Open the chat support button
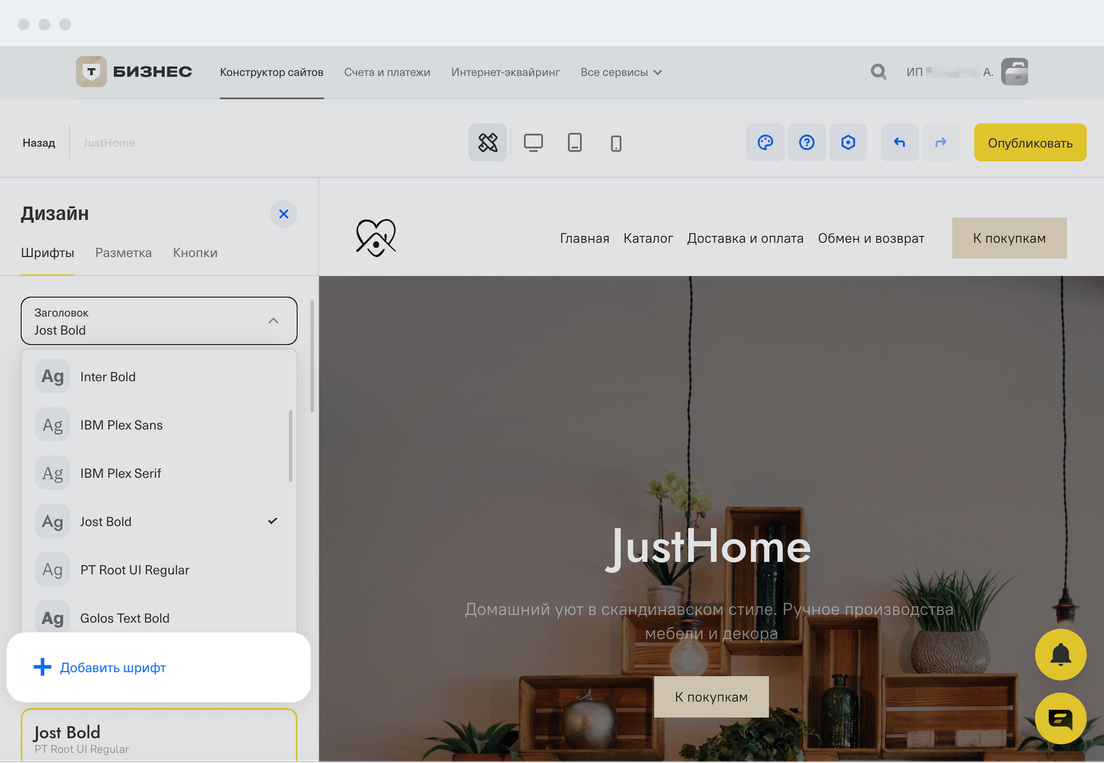Screen dimensions: 1104x763 click(x=1060, y=718)
